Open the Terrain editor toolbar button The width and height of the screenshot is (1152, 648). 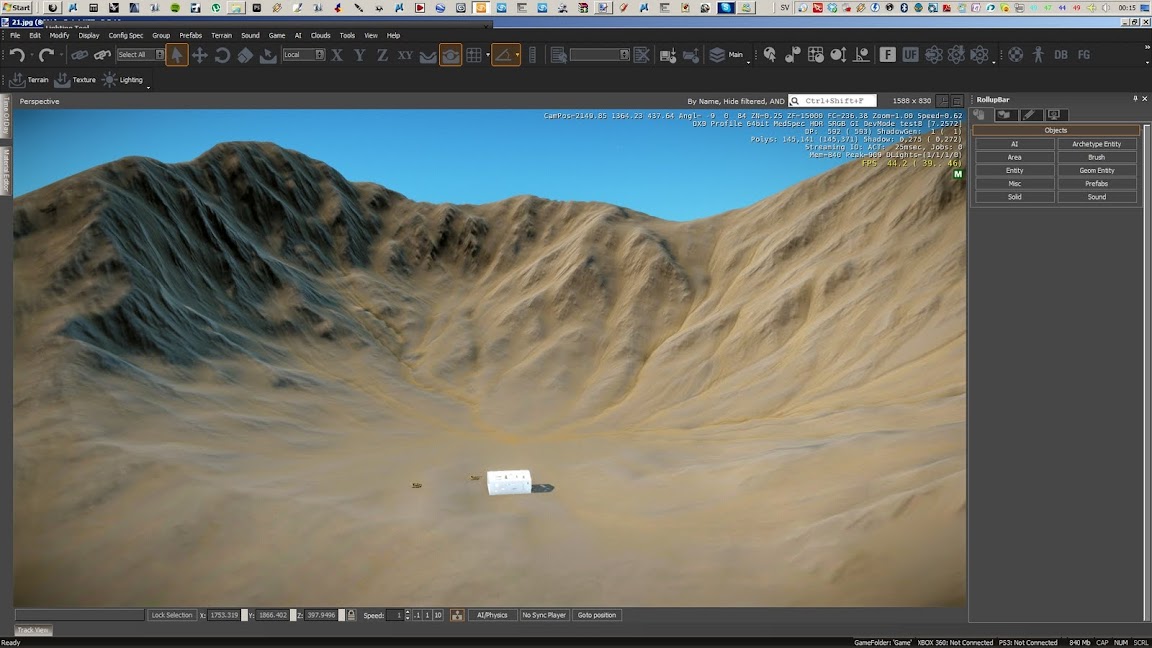pyautogui.click(x=29, y=80)
